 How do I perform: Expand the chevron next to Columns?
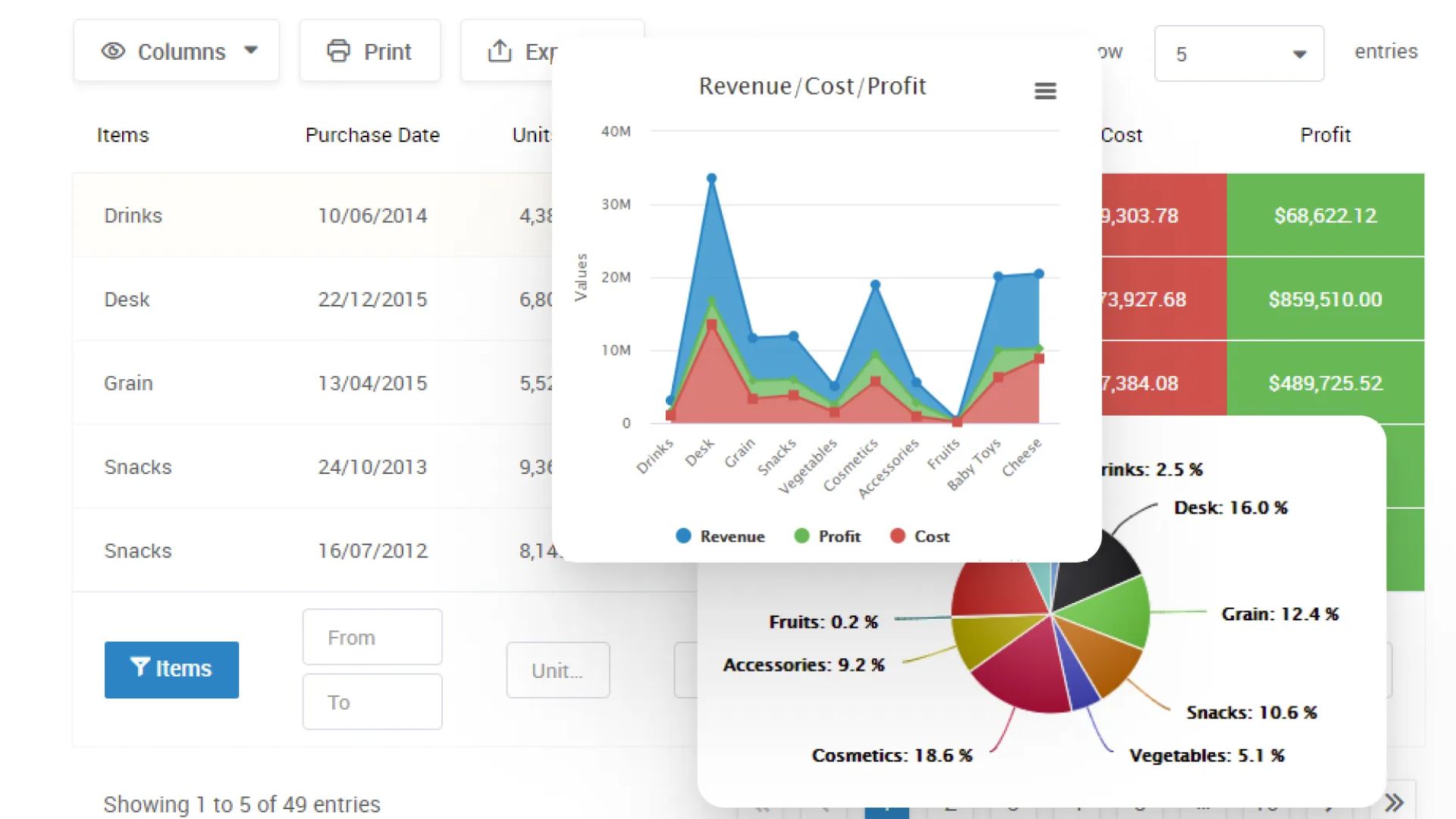point(251,51)
